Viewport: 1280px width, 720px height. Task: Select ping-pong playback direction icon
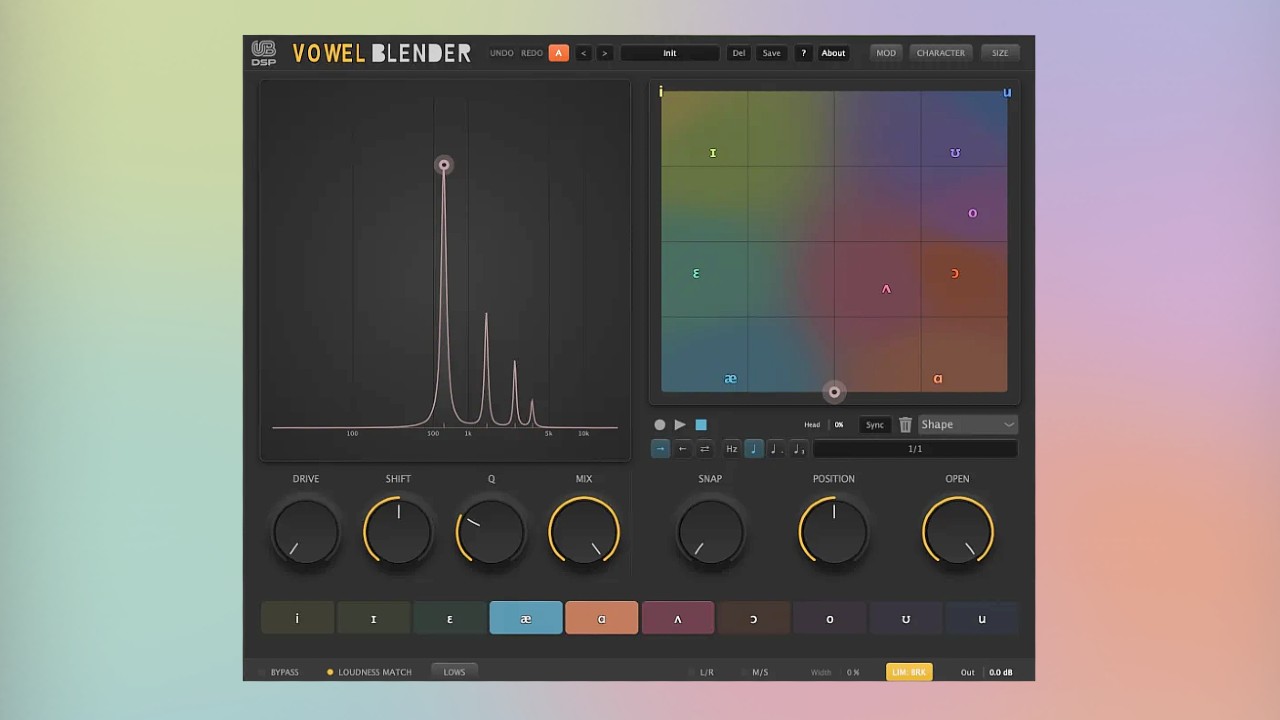(x=705, y=449)
